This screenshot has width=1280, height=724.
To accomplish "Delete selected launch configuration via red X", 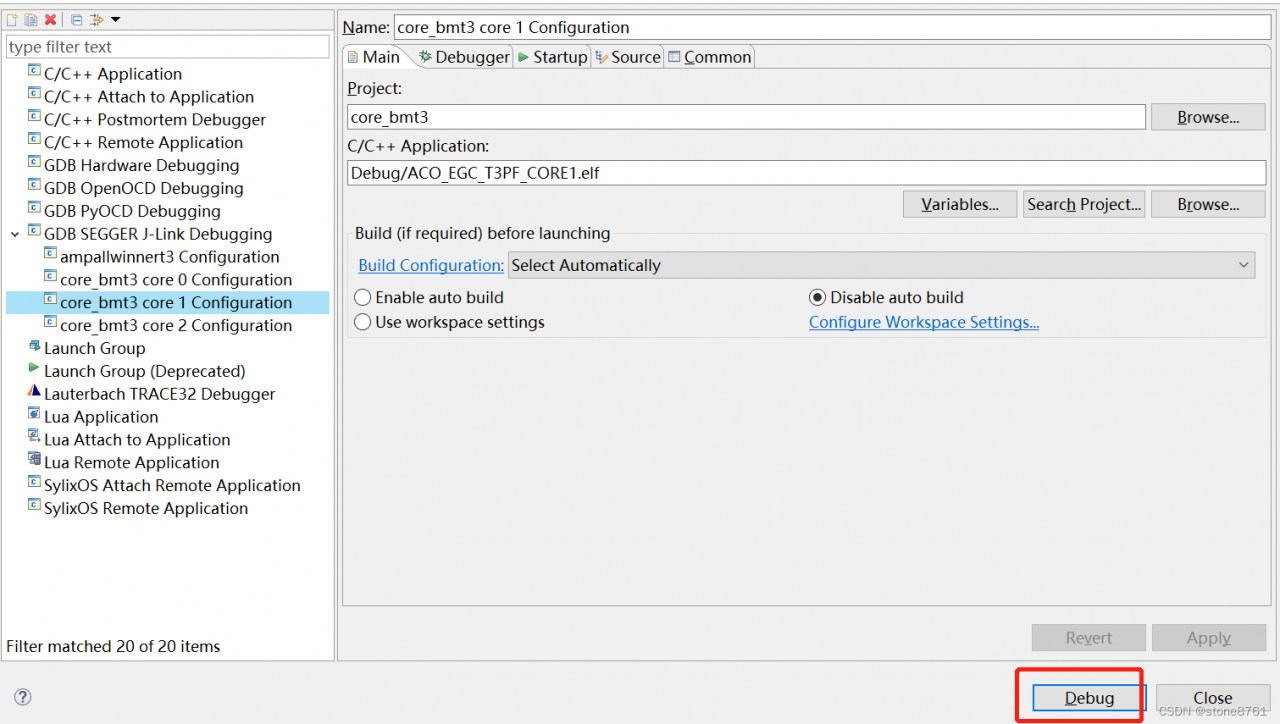I will coord(50,20).
